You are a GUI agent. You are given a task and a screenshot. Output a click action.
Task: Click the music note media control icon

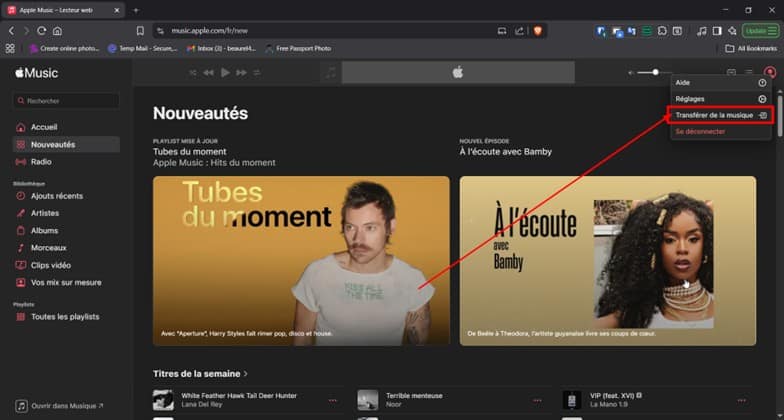pyautogui.click(x=702, y=31)
